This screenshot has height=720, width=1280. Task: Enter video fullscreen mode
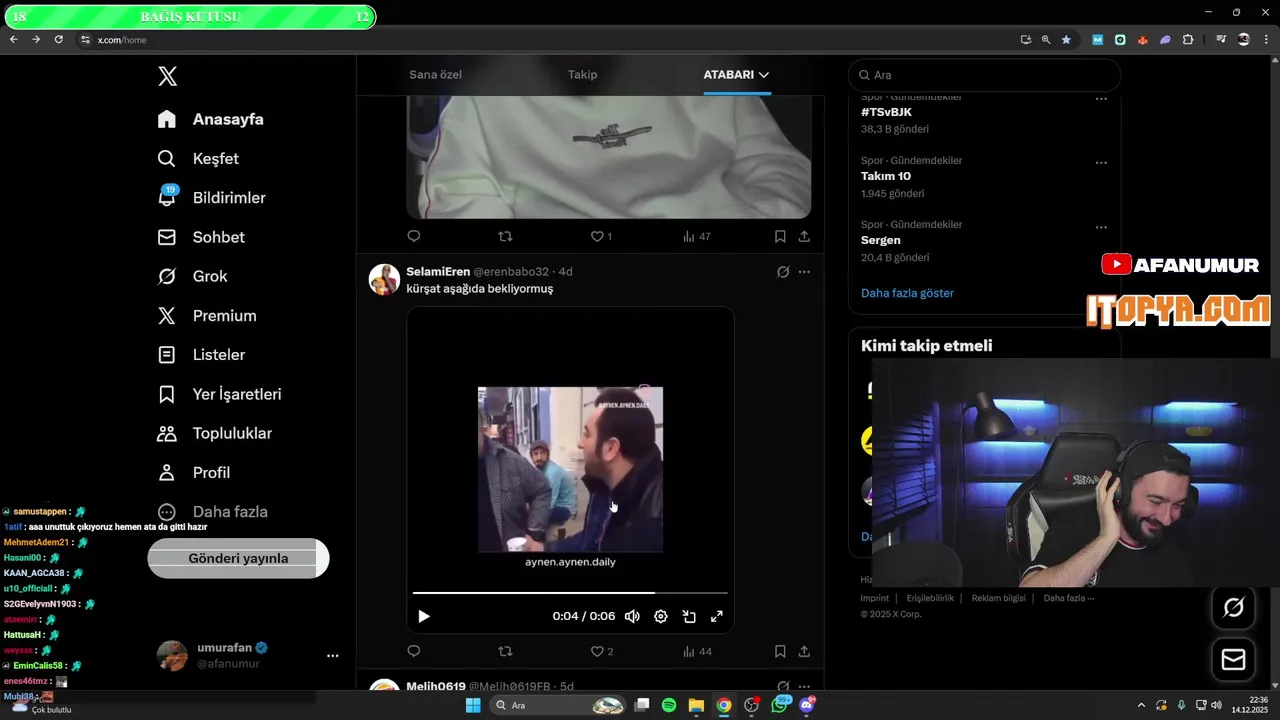click(x=717, y=616)
